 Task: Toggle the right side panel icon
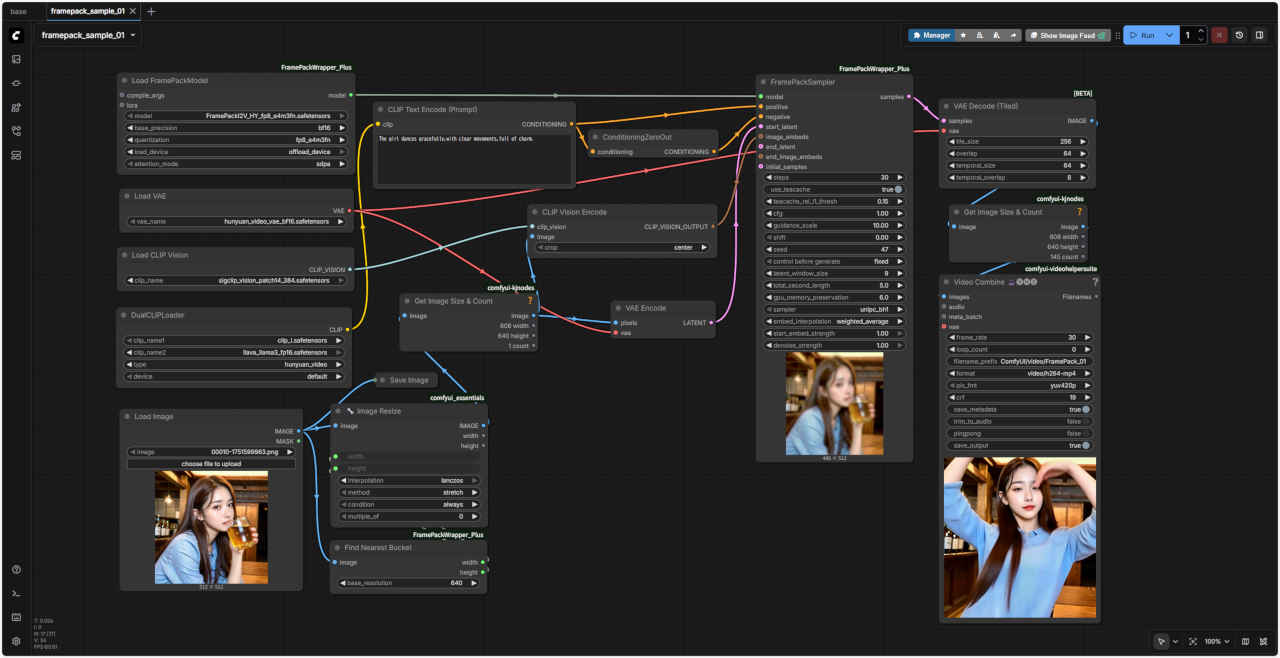tap(1260, 35)
